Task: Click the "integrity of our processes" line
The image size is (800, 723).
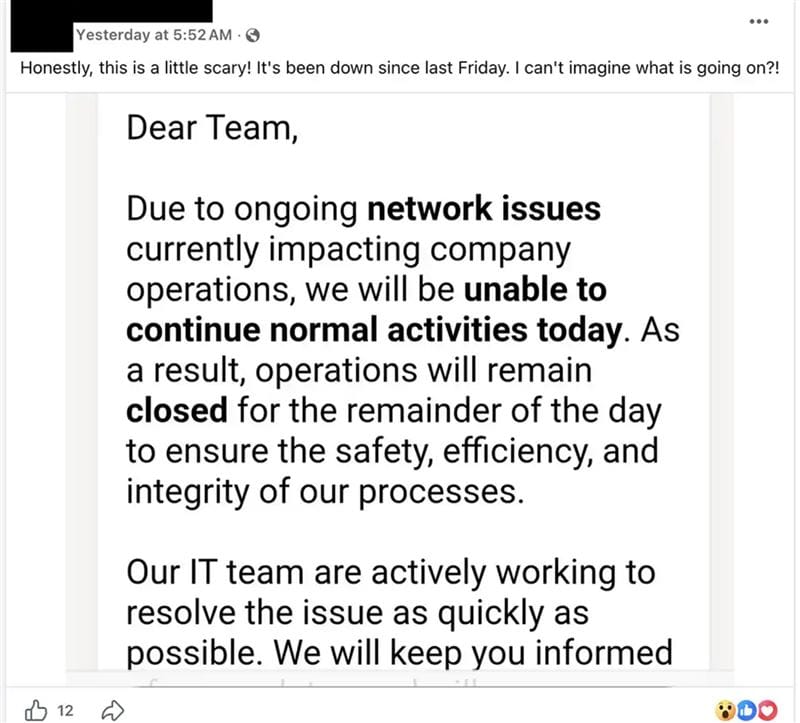Action: (x=325, y=492)
